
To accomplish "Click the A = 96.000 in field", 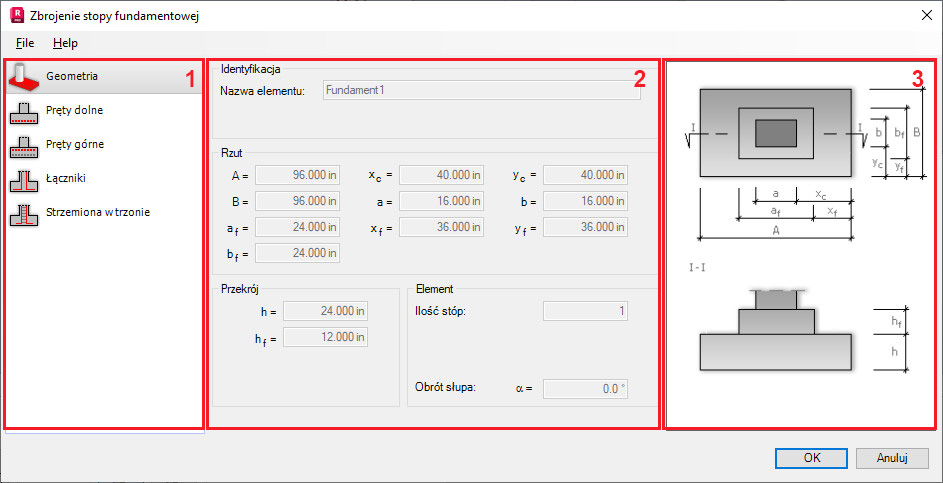I will pyautogui.click(x=298, y=176).
